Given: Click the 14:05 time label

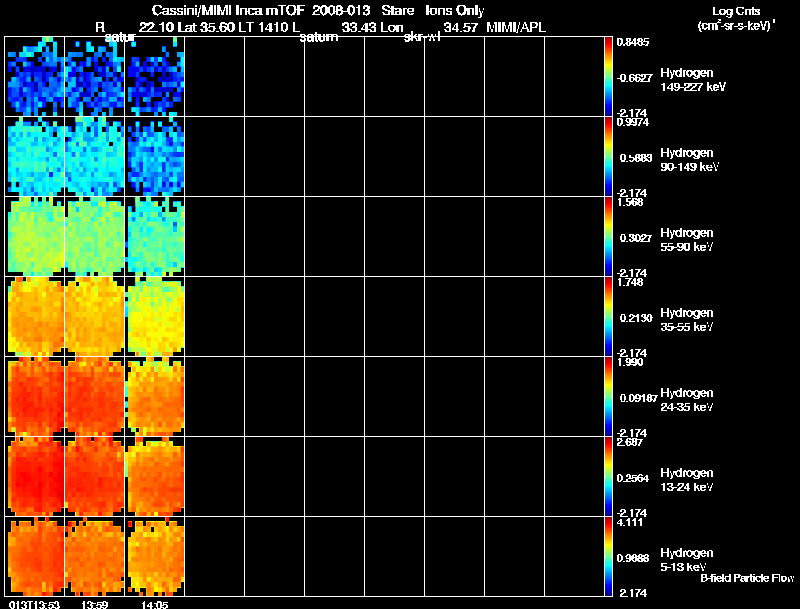Looking at the screenshot, I should click(155, 604).
